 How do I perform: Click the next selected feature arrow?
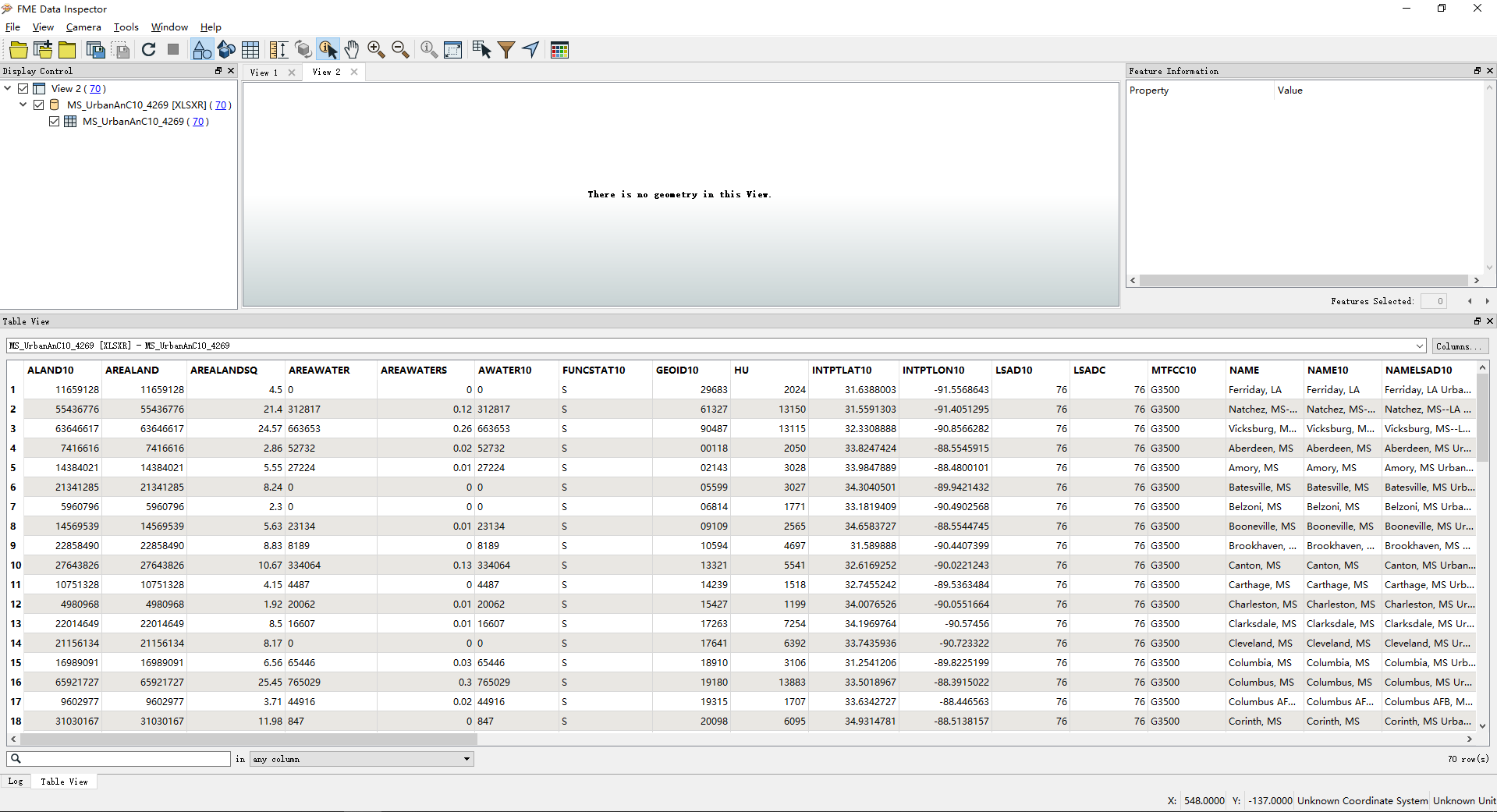[x=1487, y=301]
